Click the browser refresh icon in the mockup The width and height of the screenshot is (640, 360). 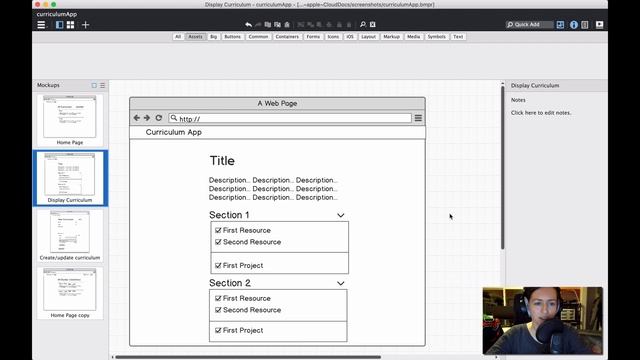coord(159,118)
